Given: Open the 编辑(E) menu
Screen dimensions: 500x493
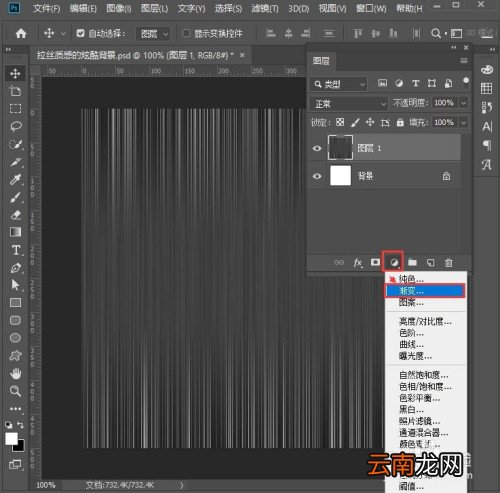Looking at the screenshot, I should coord(83,8).
